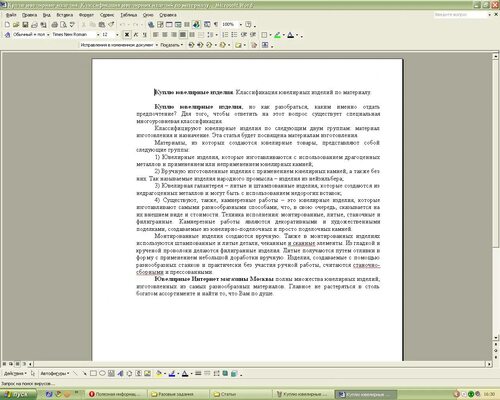The image size is (500, 400).
Task: Create a new blank document
Action: click(x=7, y=25)
